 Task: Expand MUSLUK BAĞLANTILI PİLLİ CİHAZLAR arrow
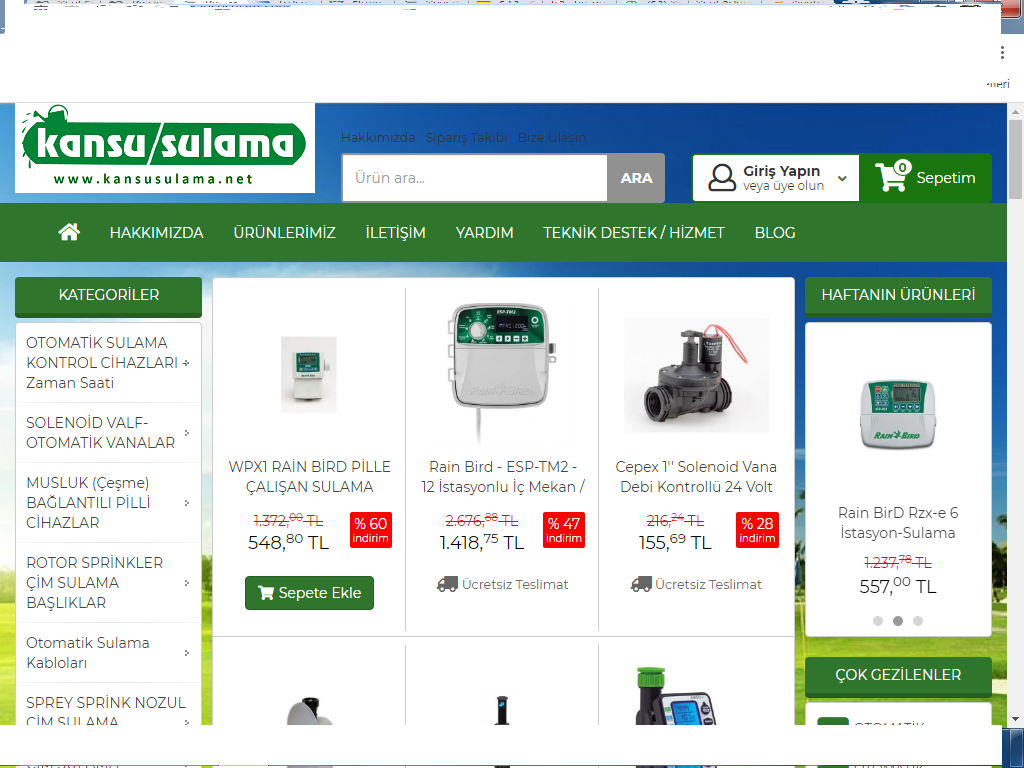click(x=187, y=503)
